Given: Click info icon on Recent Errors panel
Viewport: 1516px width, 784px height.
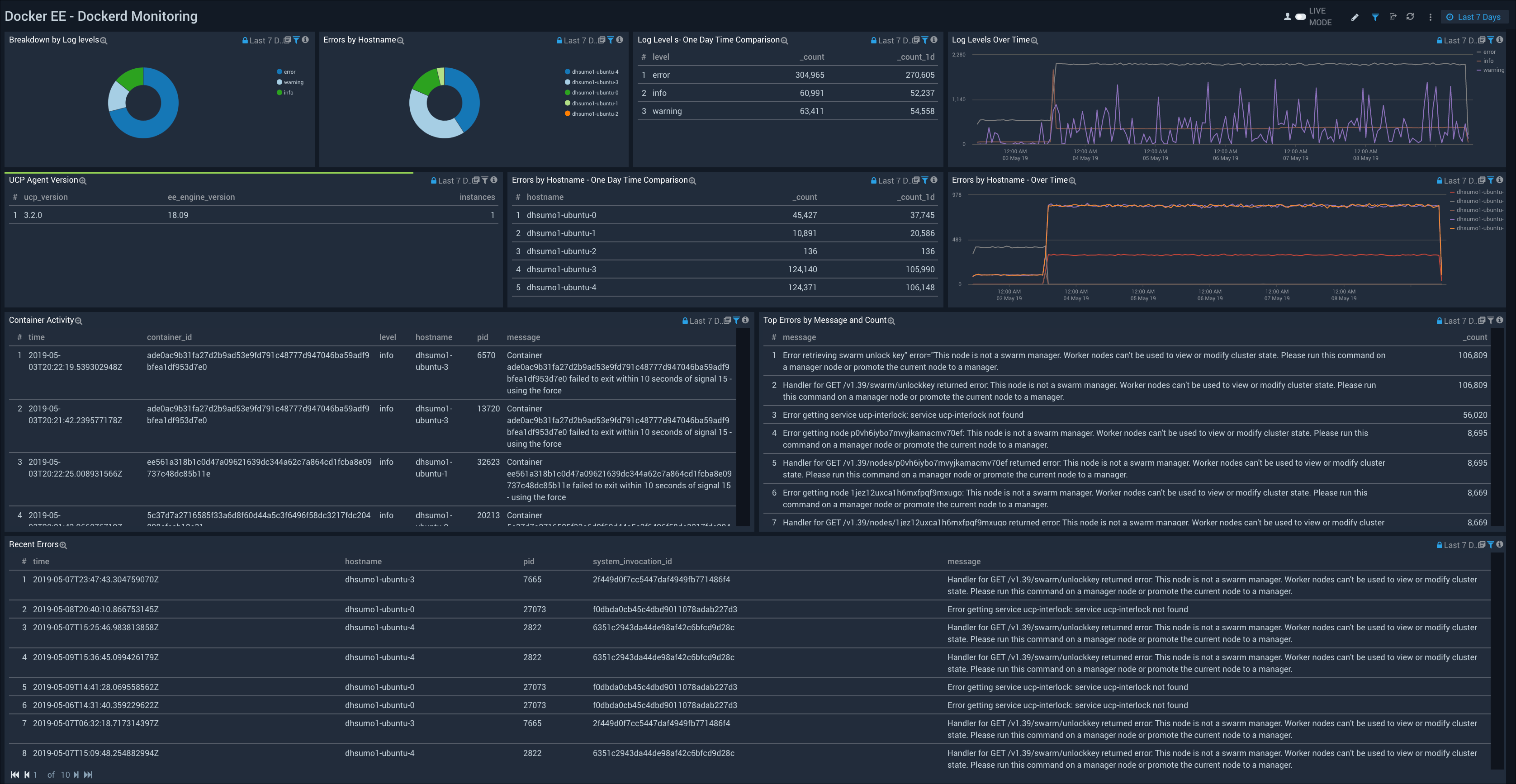Looking at the screenshot, I should coord(1500,544).
